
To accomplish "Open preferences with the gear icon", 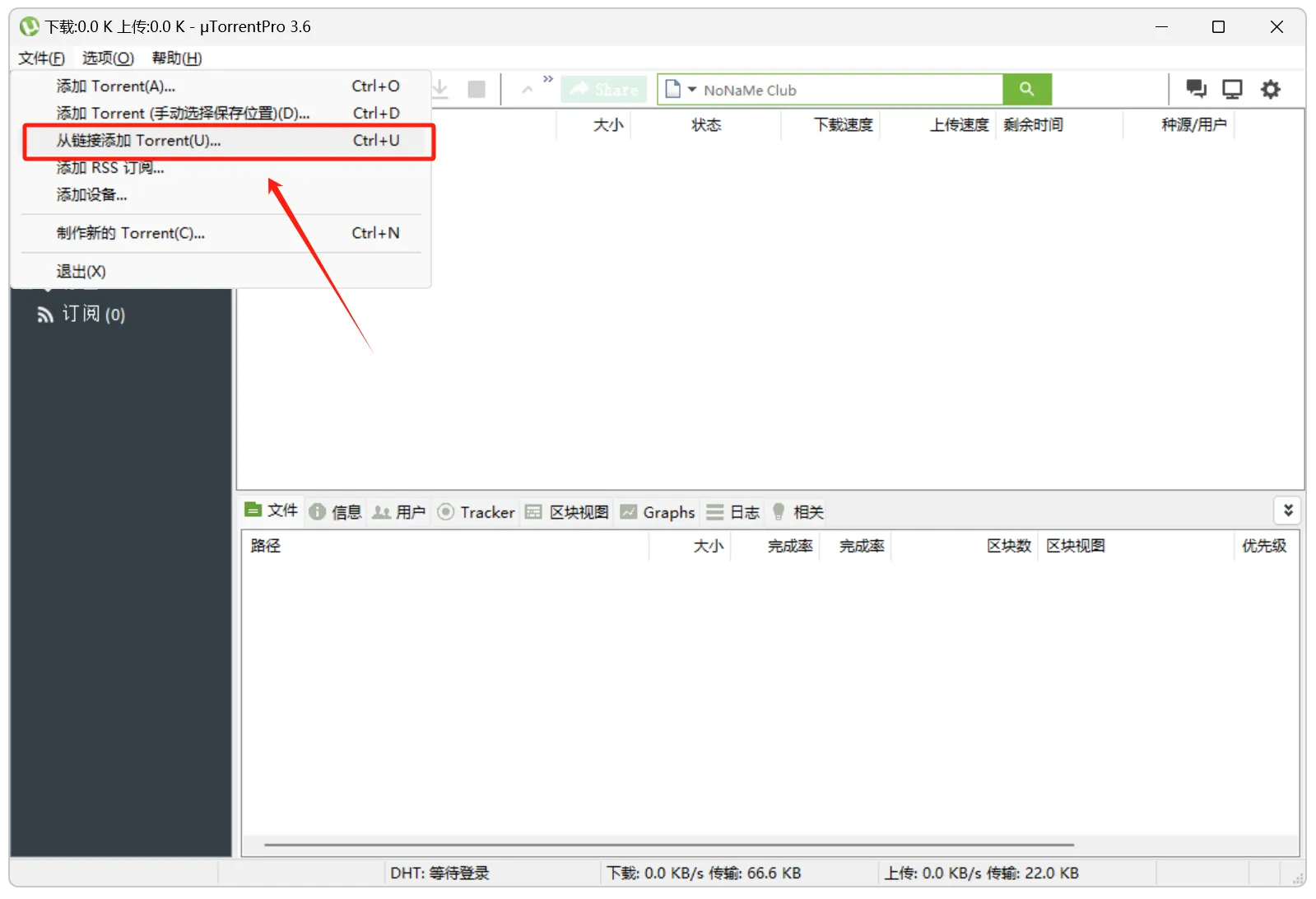I will (1270, 89).
